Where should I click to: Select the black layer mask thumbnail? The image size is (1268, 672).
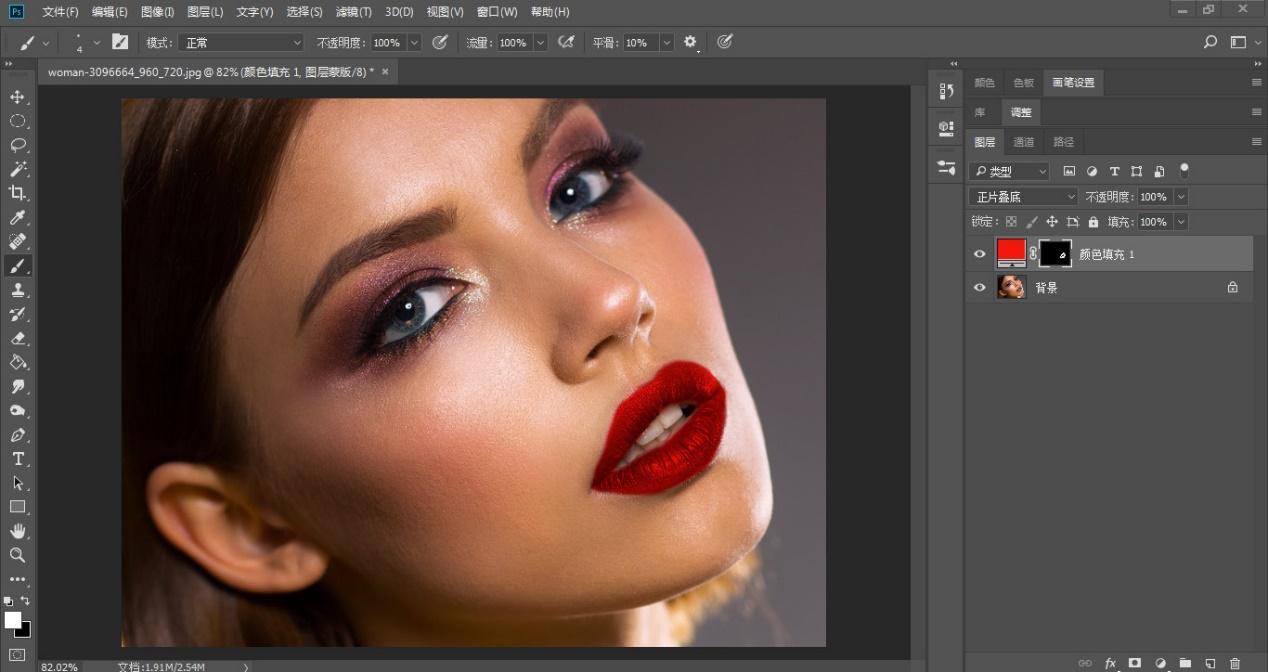click(x=1055, y=254)
